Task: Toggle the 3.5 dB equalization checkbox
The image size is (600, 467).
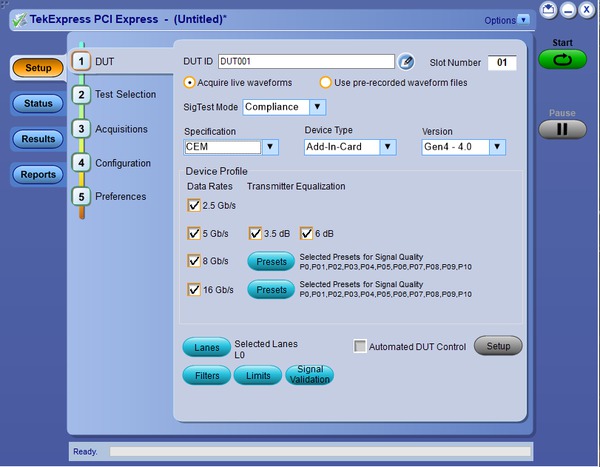Action: click(x=255, y=234)
